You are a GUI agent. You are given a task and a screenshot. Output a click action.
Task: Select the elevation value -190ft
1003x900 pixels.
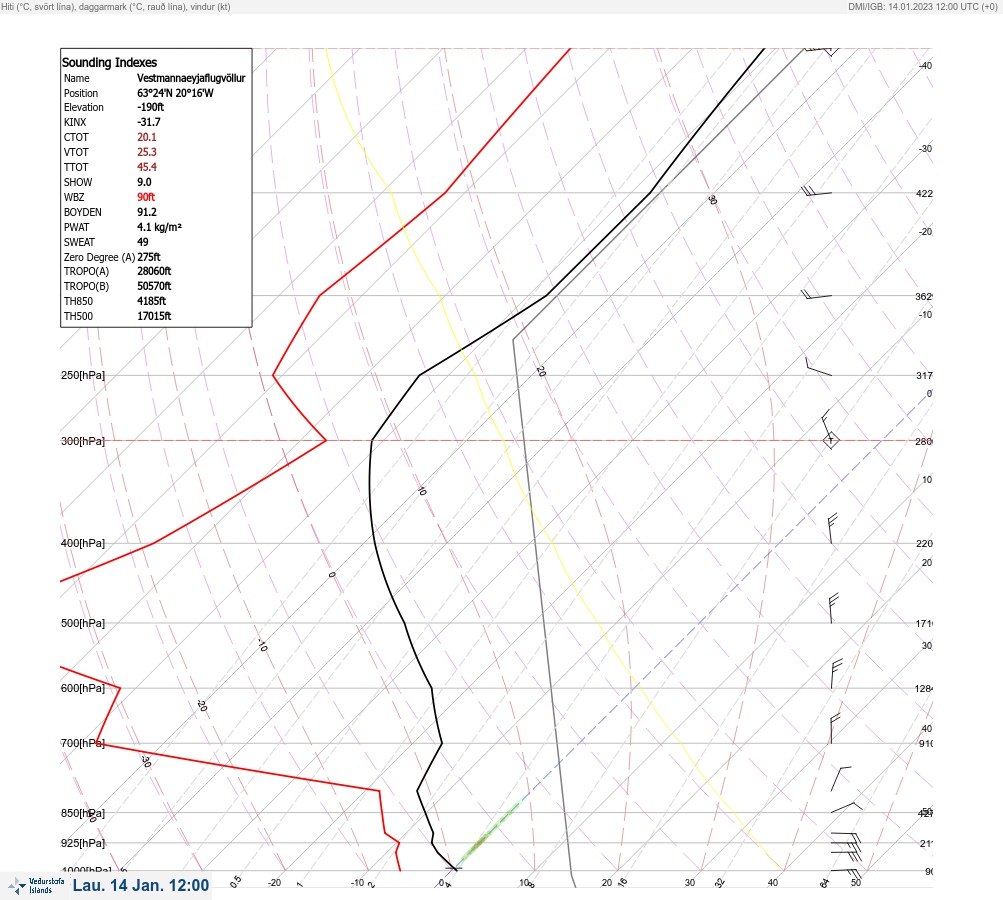[x=150, y=107]
